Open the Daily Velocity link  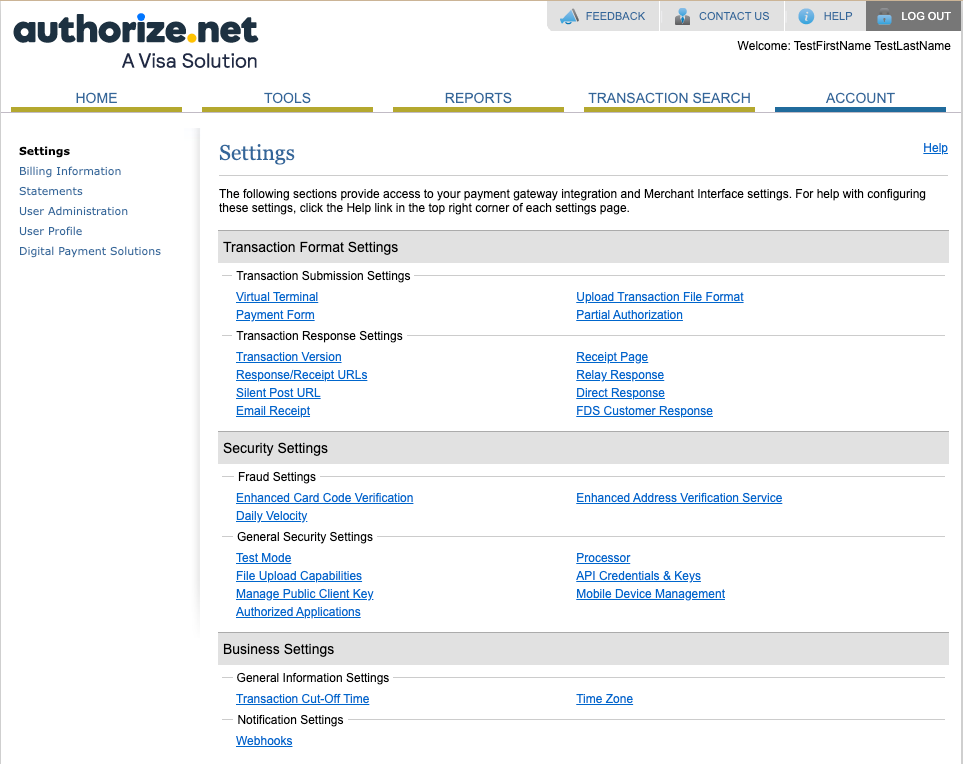point(271,516)
